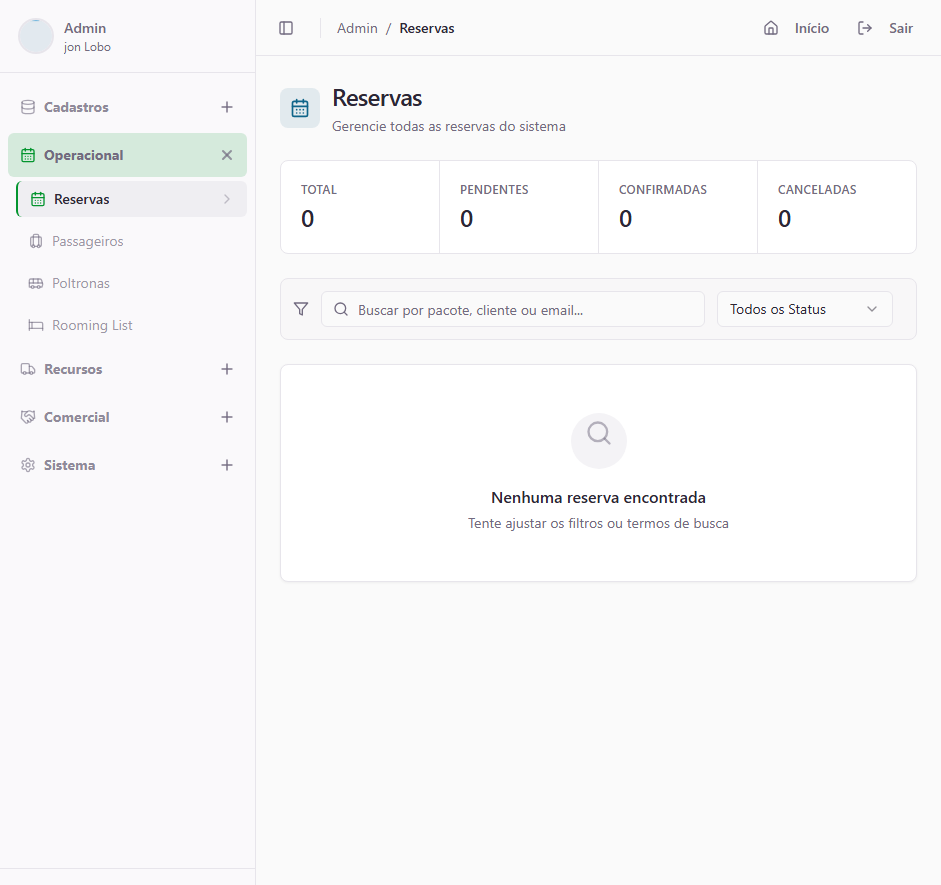The width and height of the screenshot is (941, 885).
Task: Click the home icon beside Início
Action: point(771,28)
